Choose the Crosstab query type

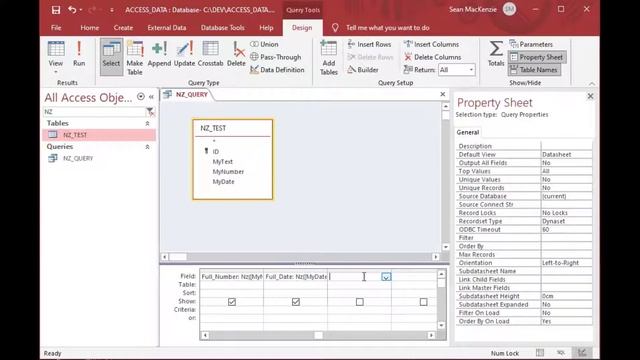coord(211,54)
